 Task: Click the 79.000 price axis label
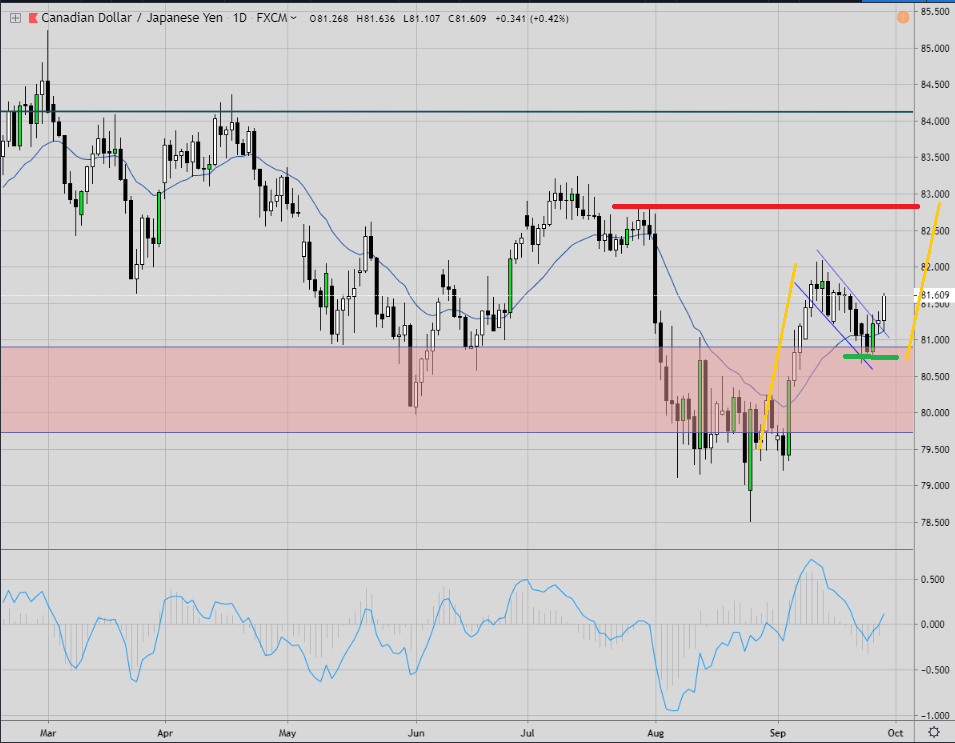(935, 485)
